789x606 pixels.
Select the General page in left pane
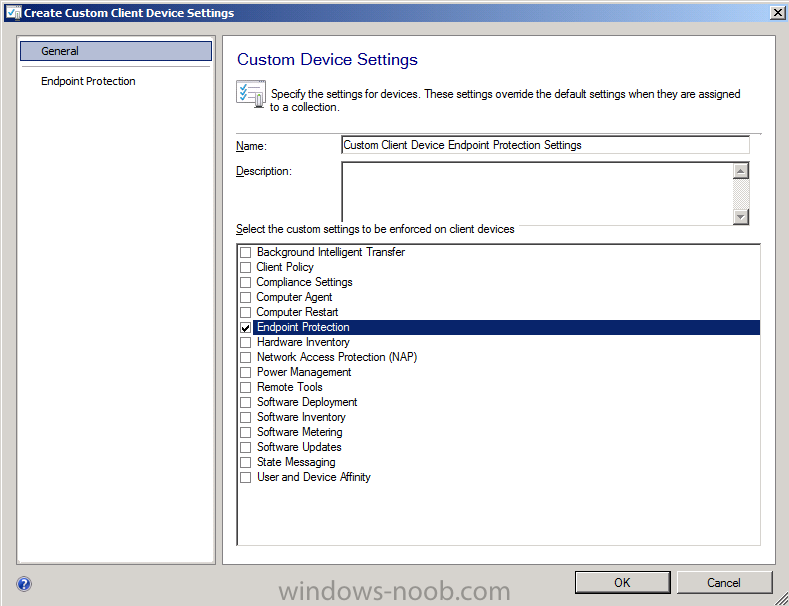click(116, 51)
